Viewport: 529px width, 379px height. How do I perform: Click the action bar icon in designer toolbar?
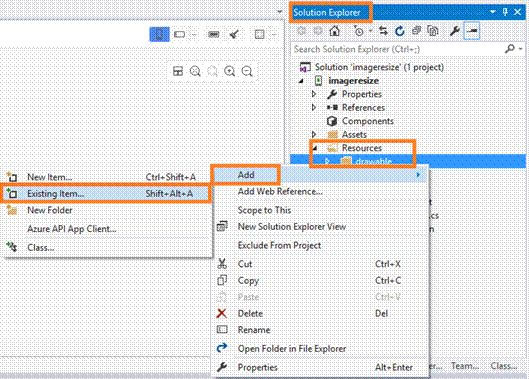(214, 34)
